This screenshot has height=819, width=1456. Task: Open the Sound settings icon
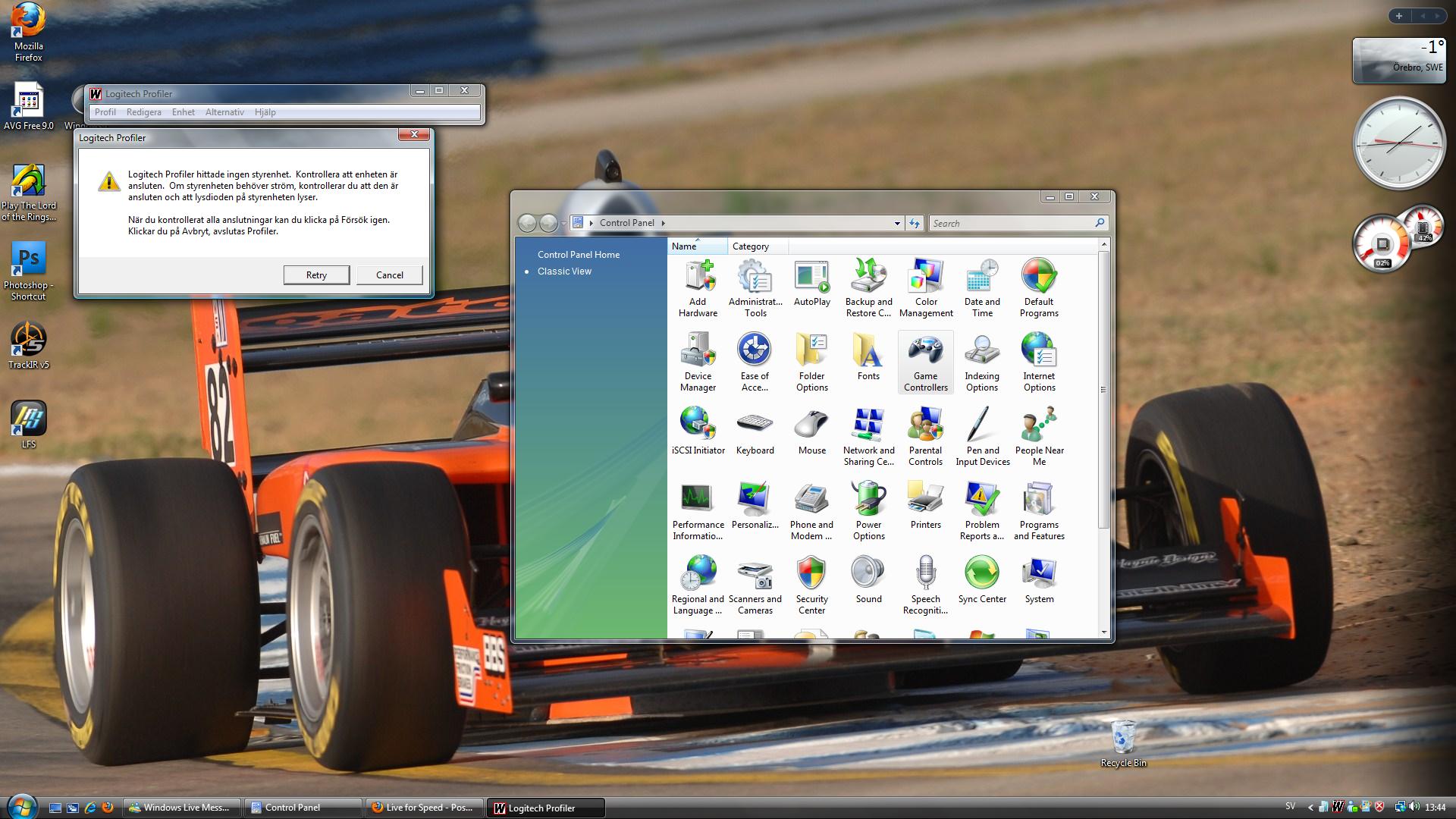[868, 579]
